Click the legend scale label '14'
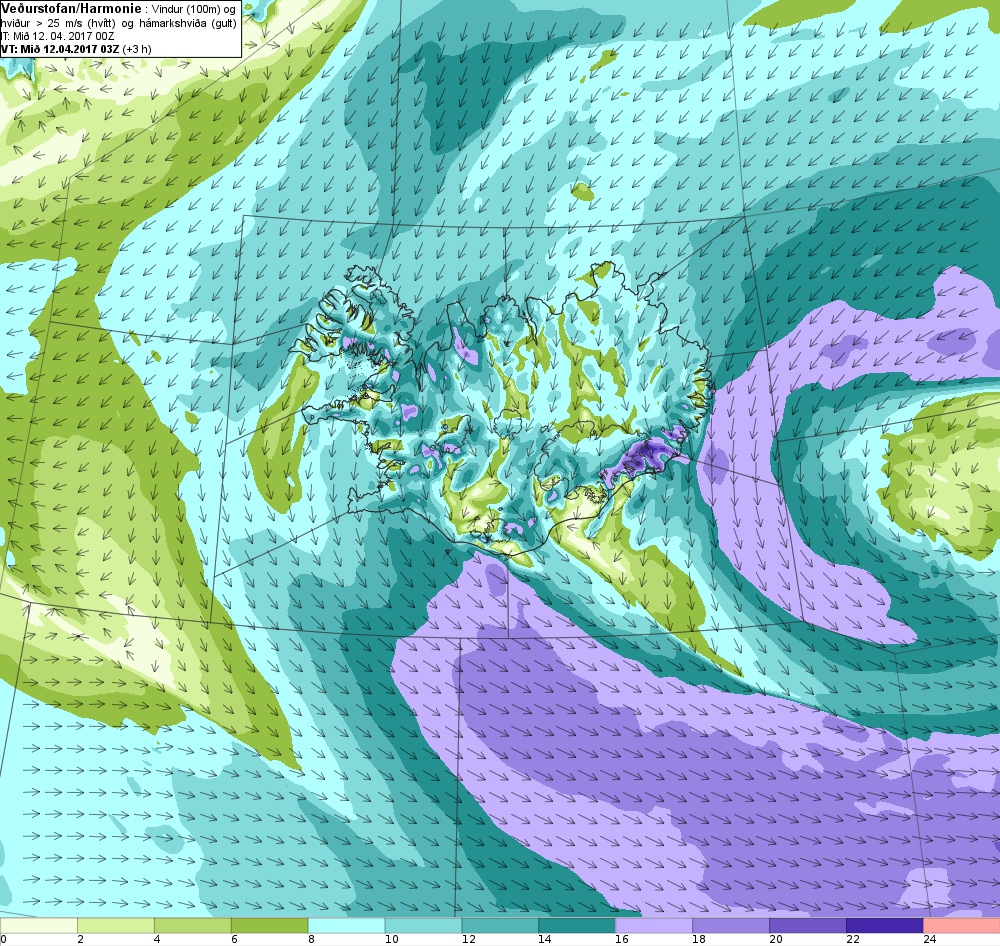This screenshot has height=946, width=1000. pyautogui.click(x=545, y=938)
